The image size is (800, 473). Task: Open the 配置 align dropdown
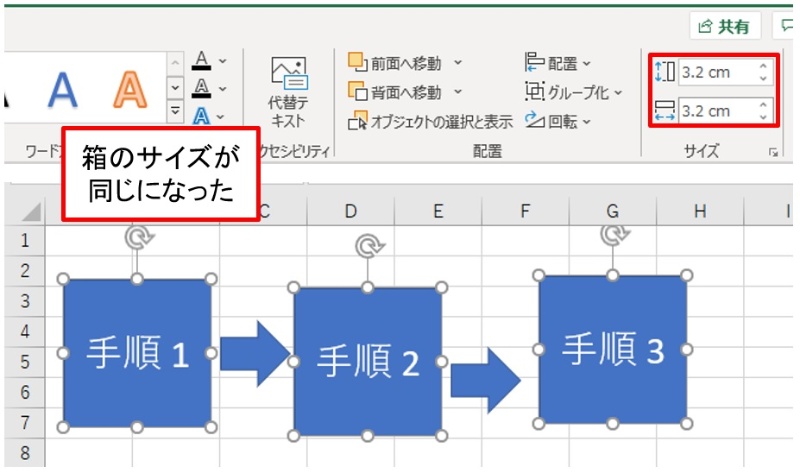click(557, 63)
